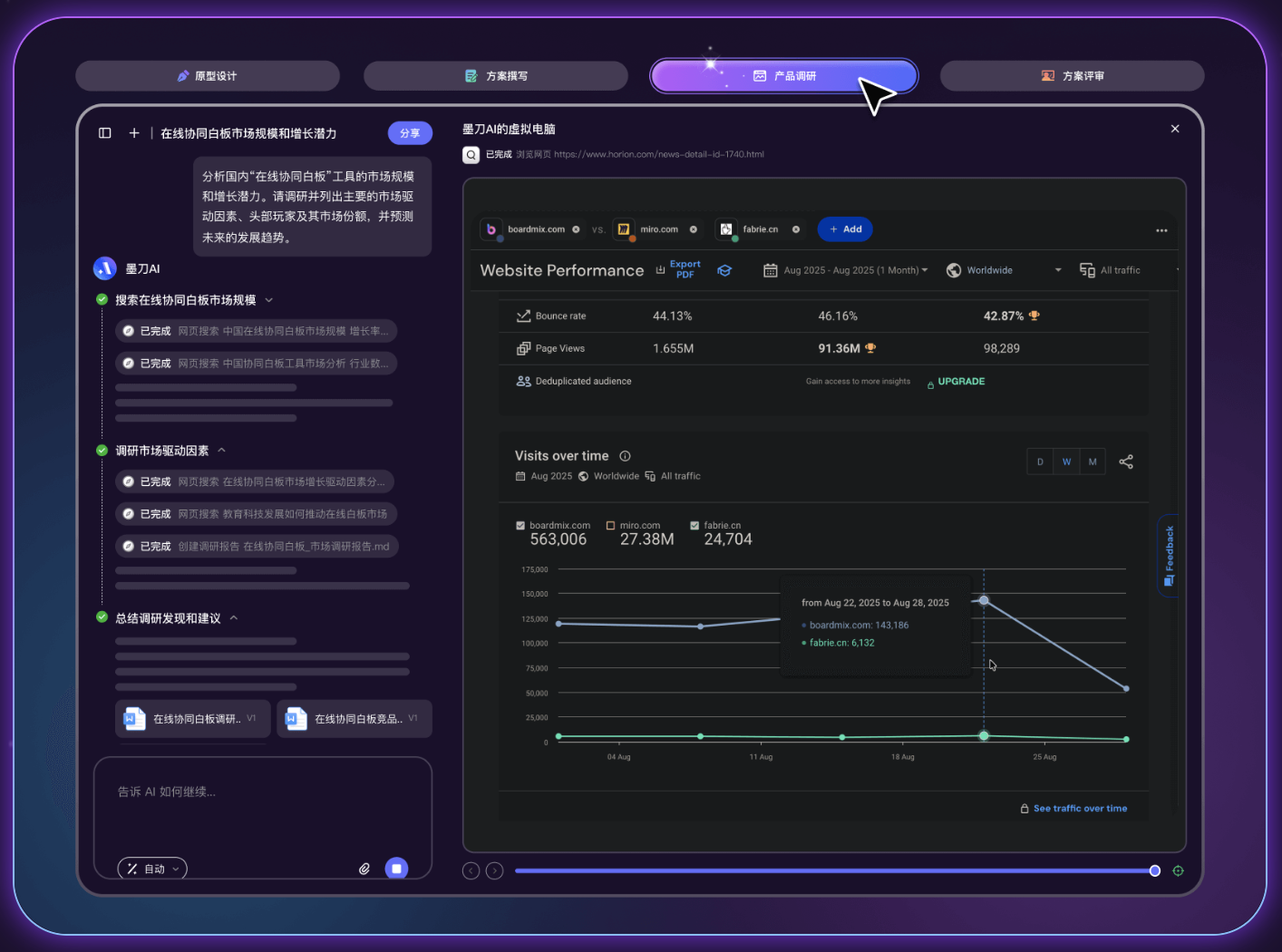Click the locate target icon beside slider
The image size is (1282, 952).
[x=1178, y=871]
